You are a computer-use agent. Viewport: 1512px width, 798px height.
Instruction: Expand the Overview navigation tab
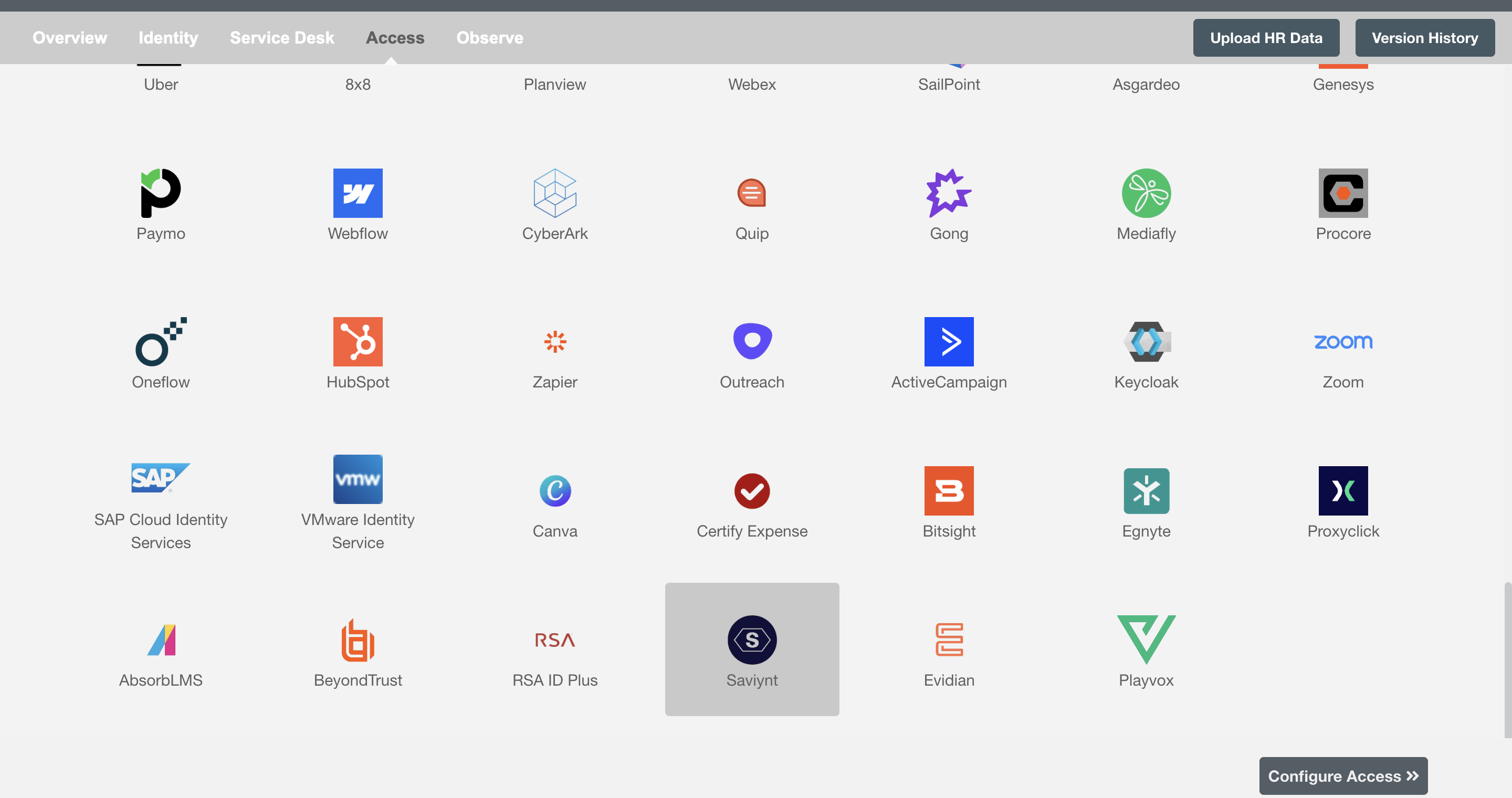click(x=69, y=37)
